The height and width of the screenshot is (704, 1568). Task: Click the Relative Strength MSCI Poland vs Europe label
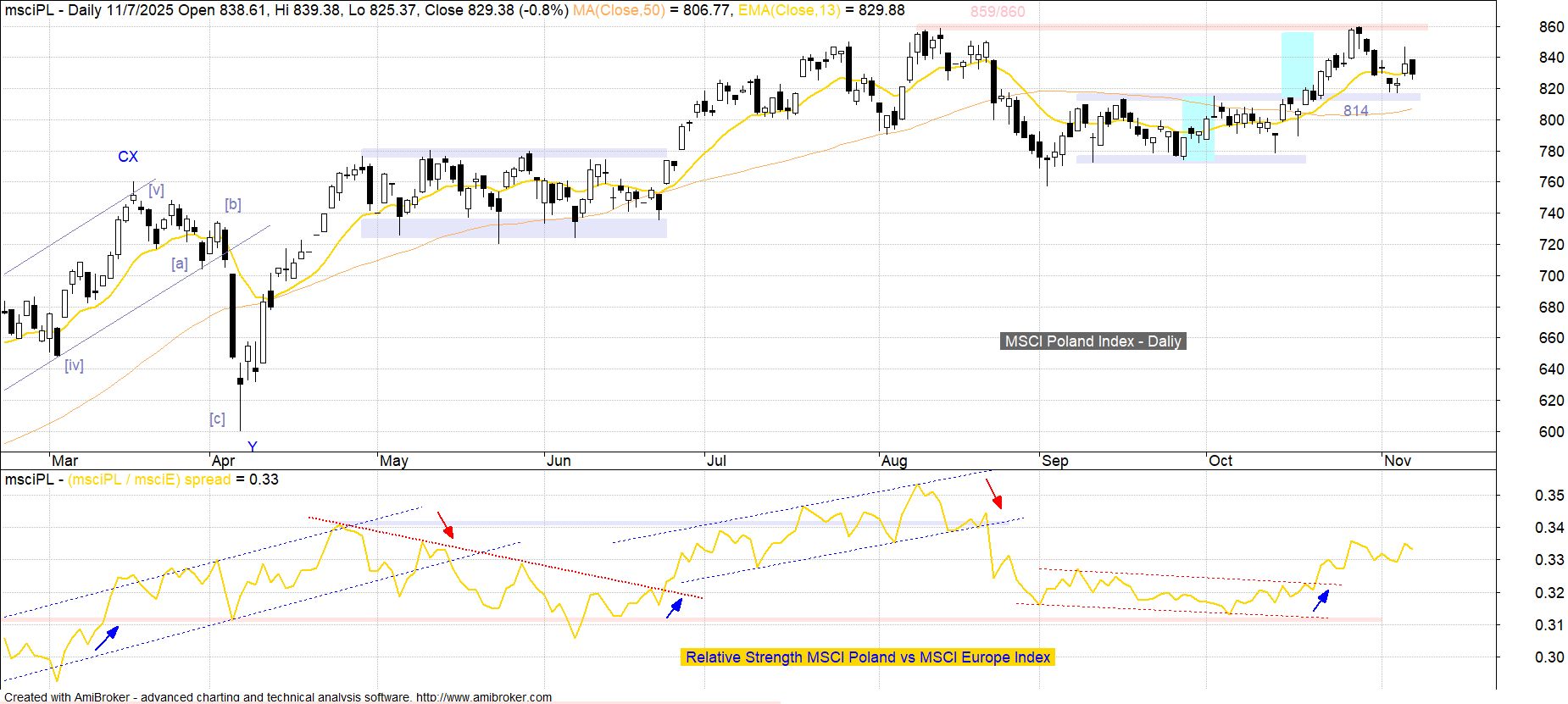pos(868,657)
